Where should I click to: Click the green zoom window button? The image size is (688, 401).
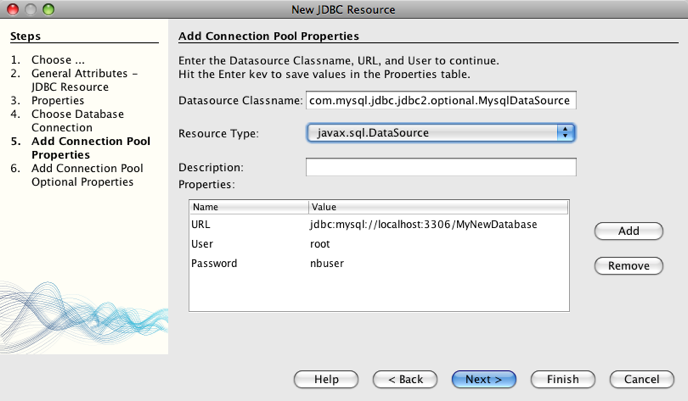pyautogui.click(x=48, y=9)
